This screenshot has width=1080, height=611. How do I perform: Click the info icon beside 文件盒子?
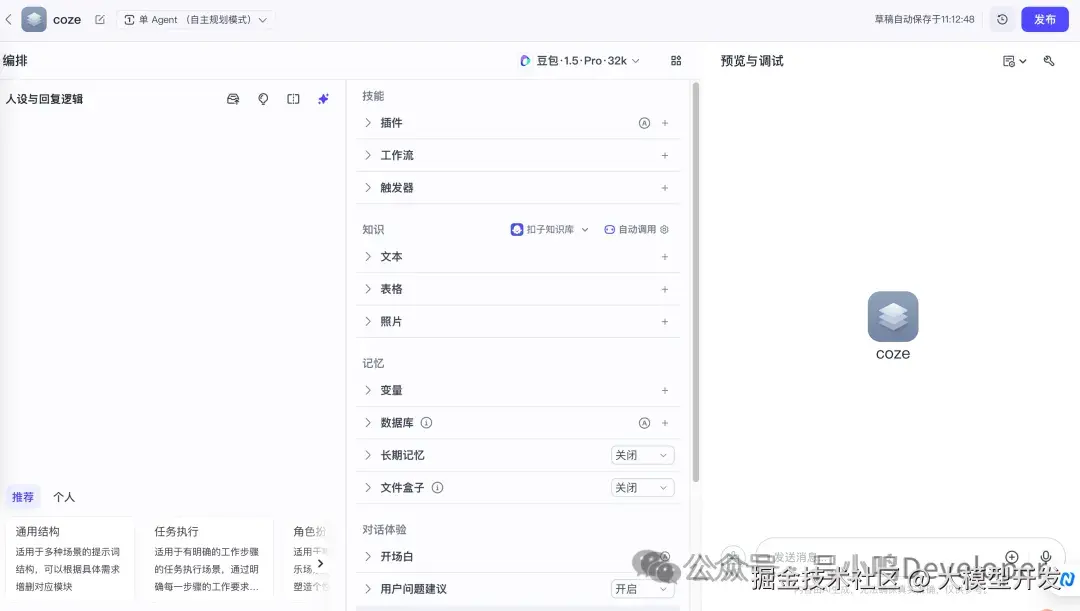coord(437,488)
